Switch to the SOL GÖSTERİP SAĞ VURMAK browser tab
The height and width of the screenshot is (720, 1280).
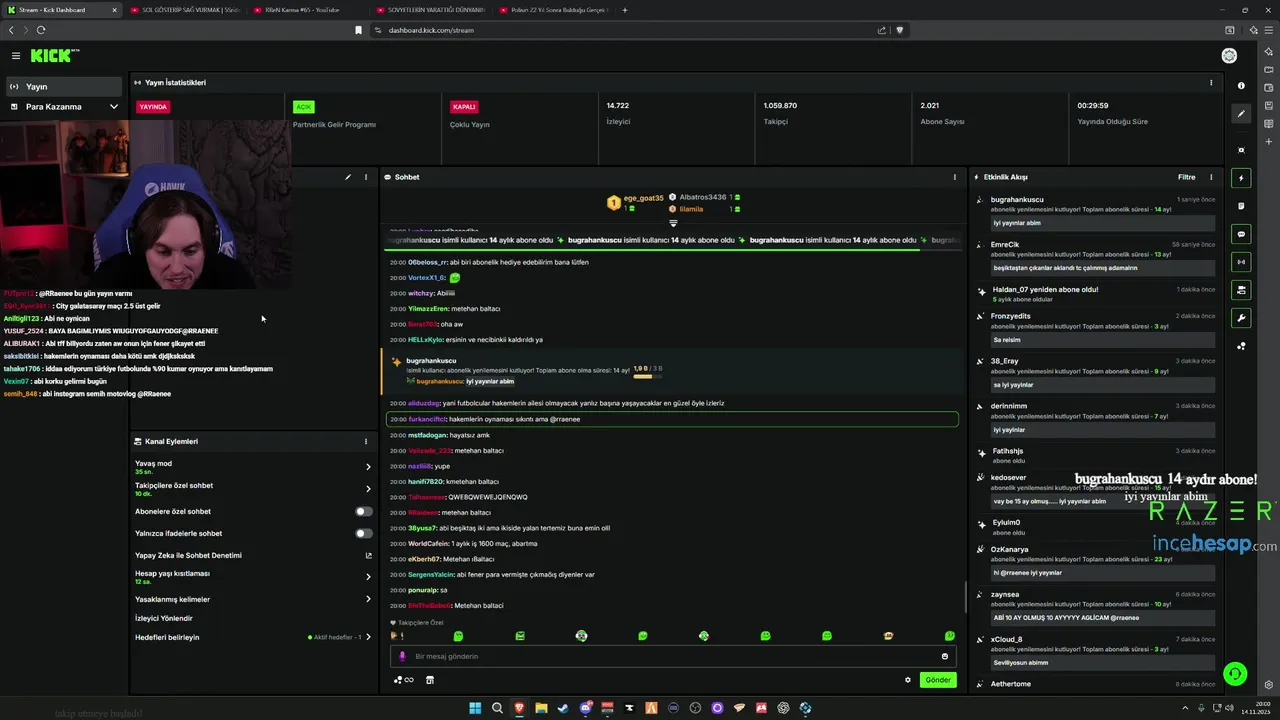[185, 10]
